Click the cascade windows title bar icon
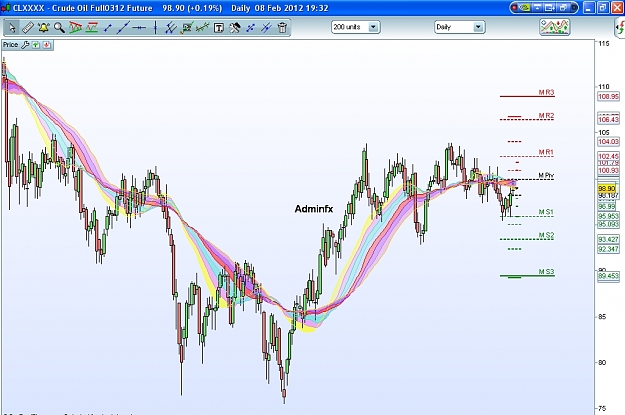This screenshot has height=415, width=625. [x=564, y=8]
